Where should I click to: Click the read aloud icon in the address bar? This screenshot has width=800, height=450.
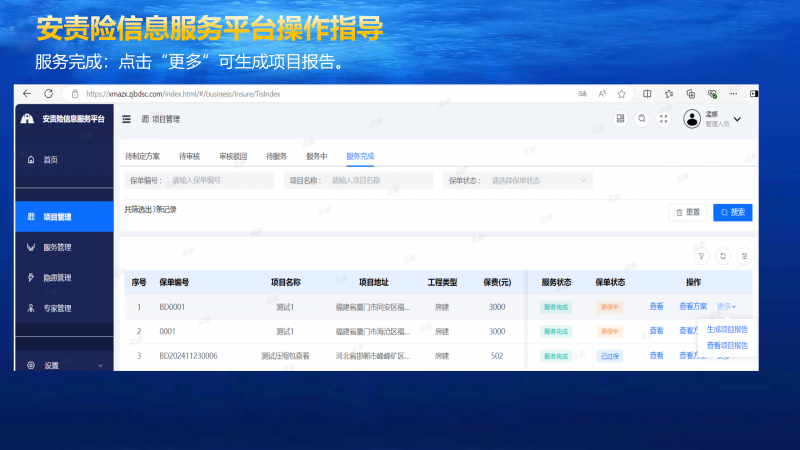(x=602, y=94)
